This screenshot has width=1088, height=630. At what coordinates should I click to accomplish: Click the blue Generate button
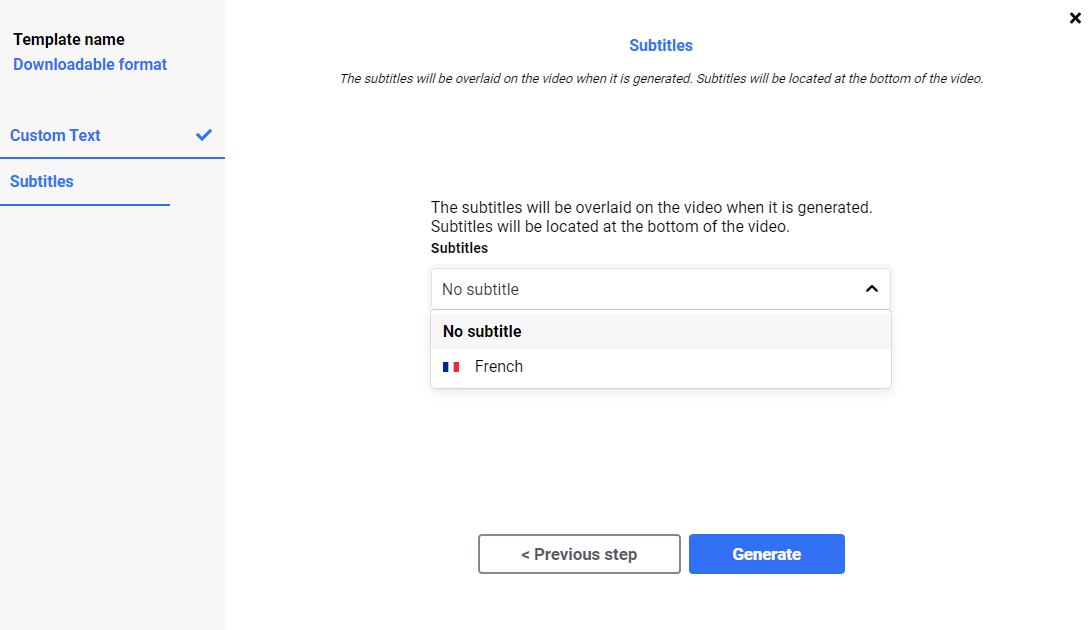coord(767,554)
